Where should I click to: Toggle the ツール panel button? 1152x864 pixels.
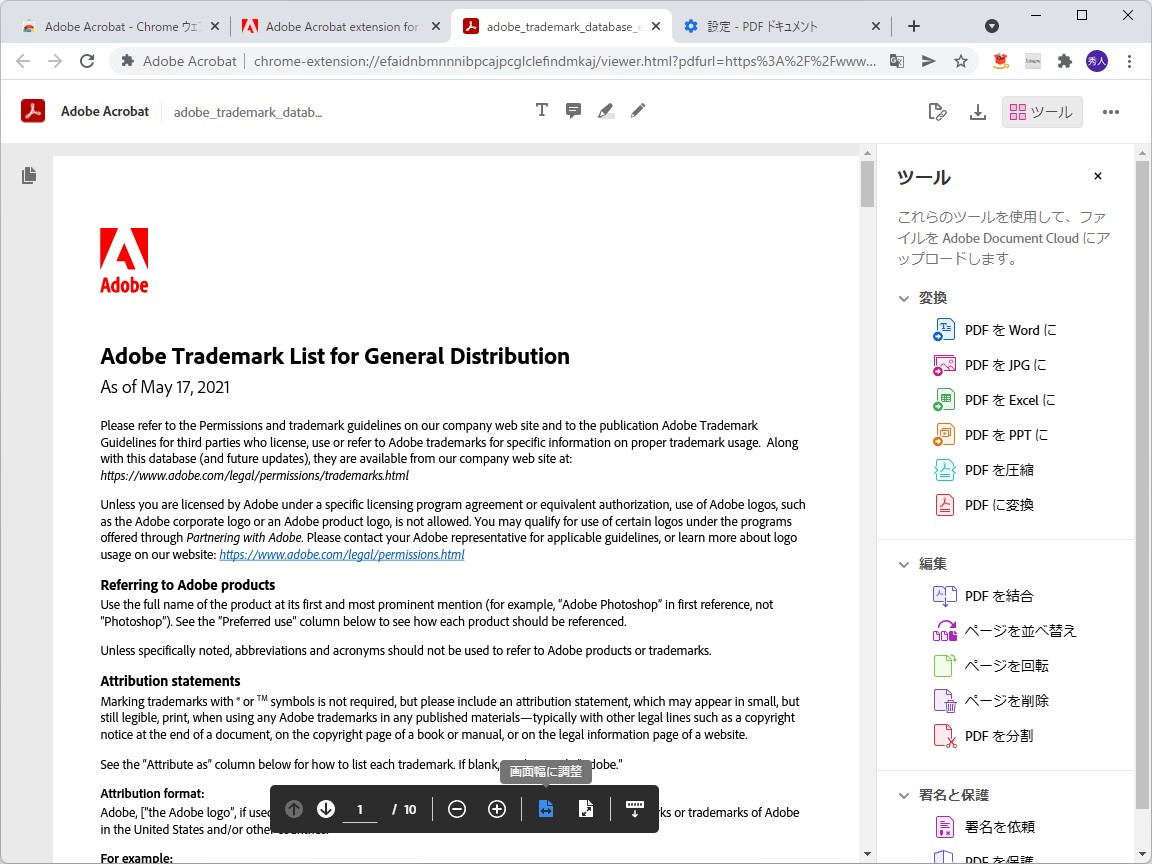click(x=1041, y=112)
